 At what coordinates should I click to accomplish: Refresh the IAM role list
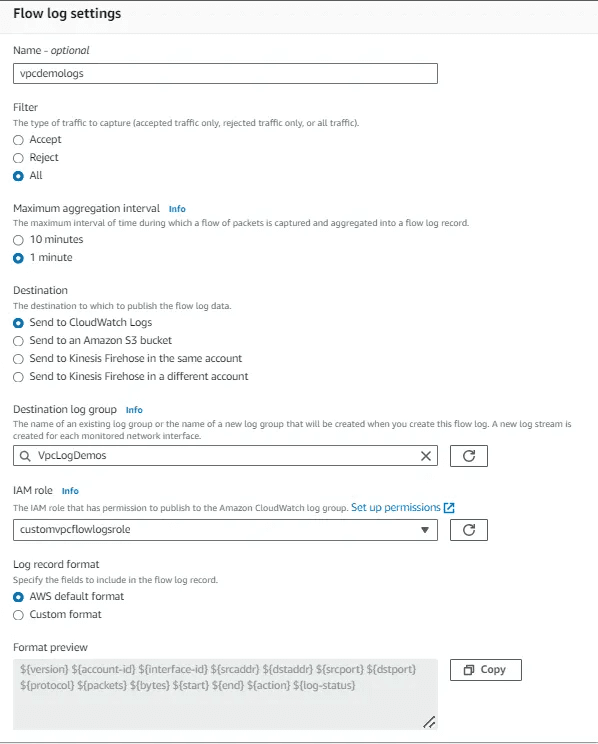pos(468,530)
